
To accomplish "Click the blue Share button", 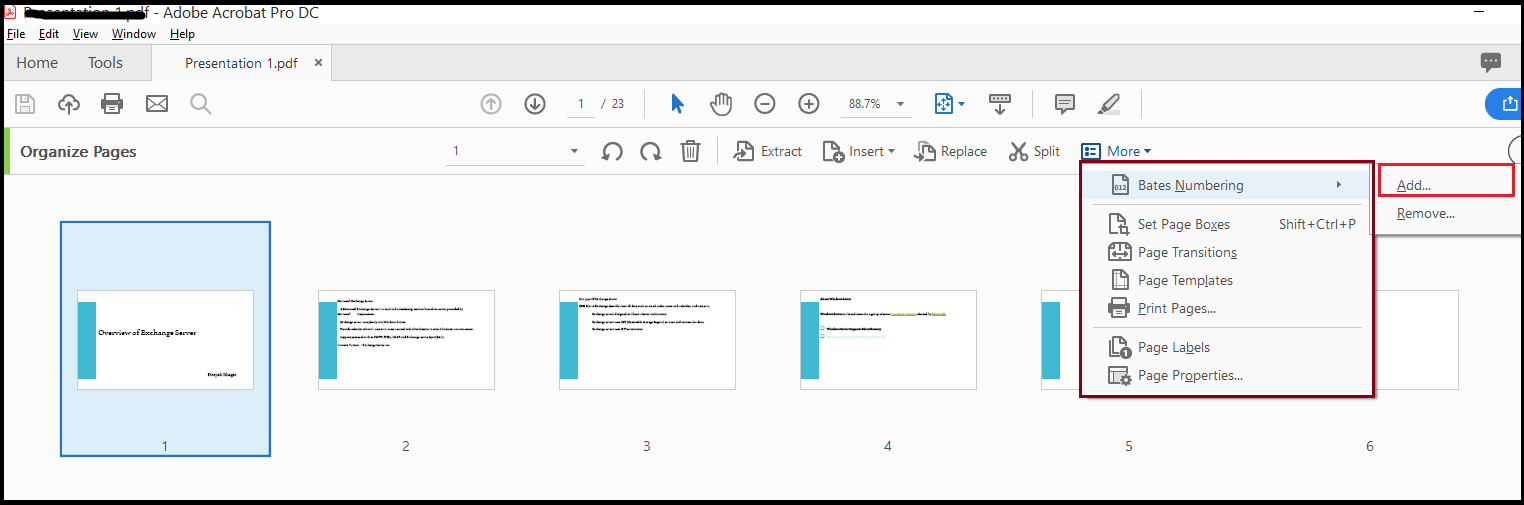I will 1505,104.
